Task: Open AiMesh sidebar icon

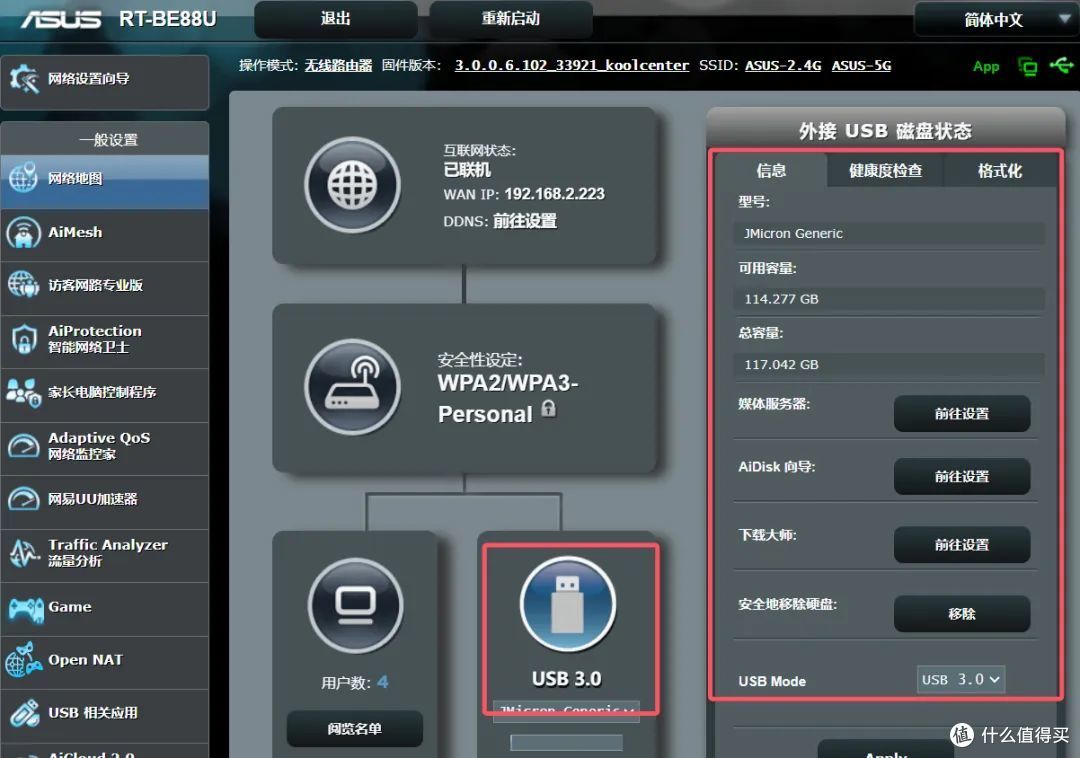Action: click(23, 232)
